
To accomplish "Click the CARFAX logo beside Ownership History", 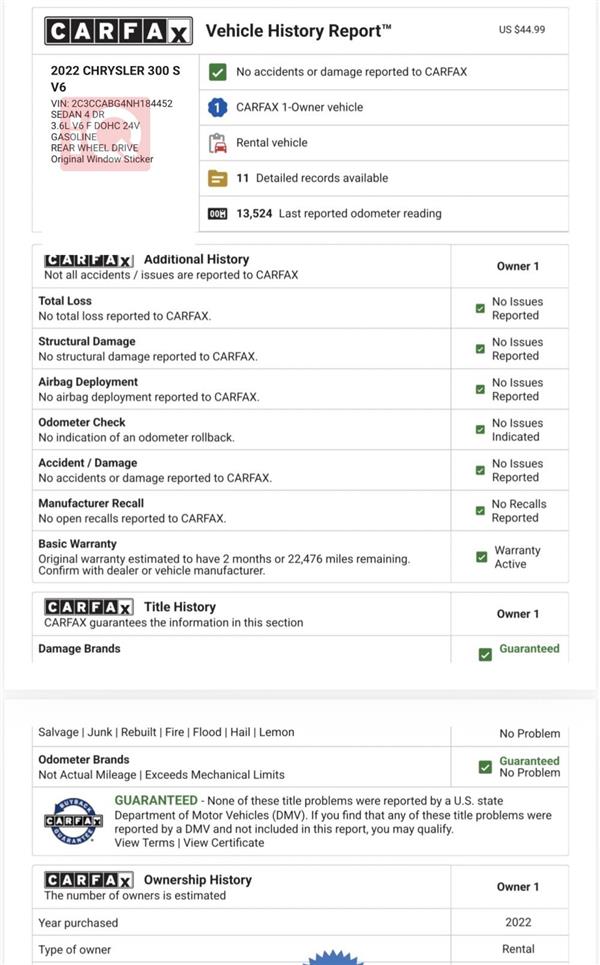I will [89, 880].
